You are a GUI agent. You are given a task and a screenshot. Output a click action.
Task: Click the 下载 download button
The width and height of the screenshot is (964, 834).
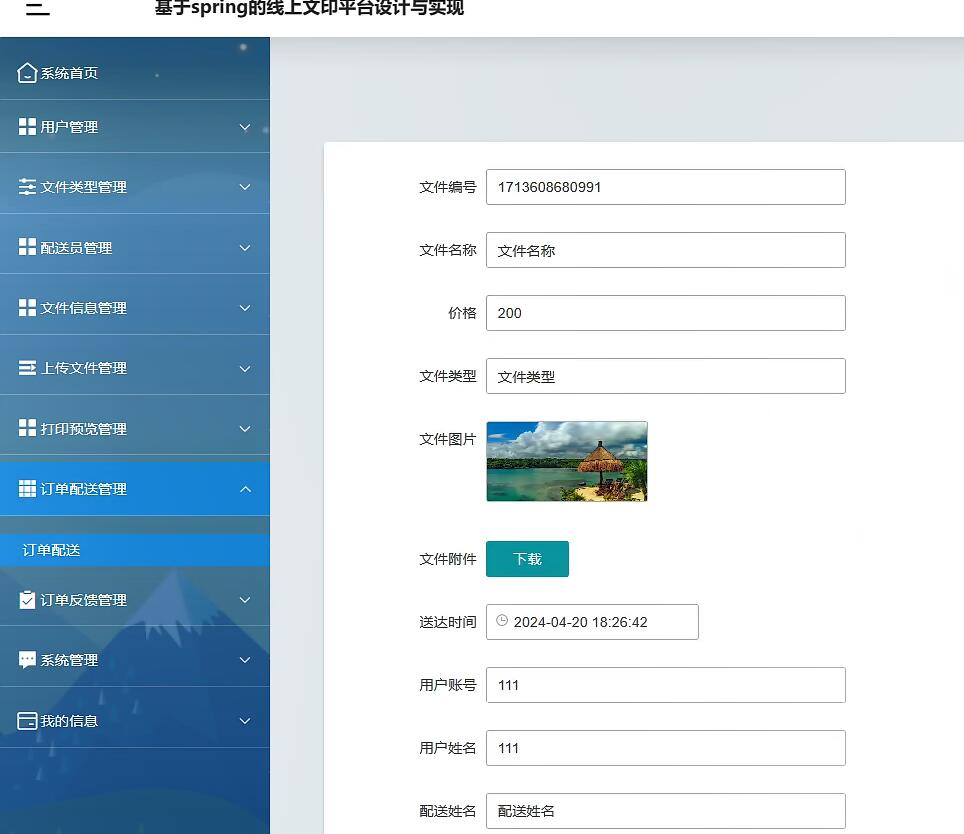(527, 559)
